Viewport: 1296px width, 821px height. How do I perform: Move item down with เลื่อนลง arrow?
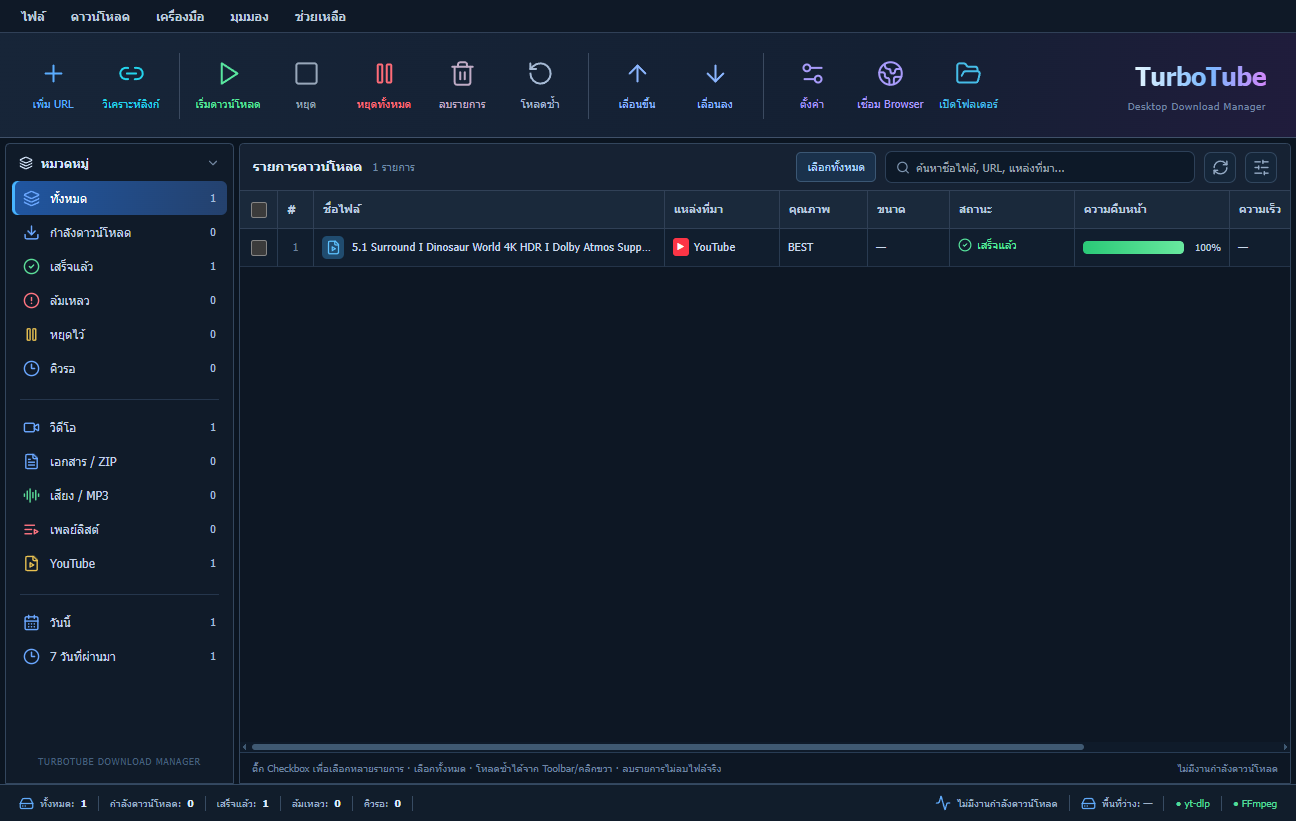click(x=715, y=73)
